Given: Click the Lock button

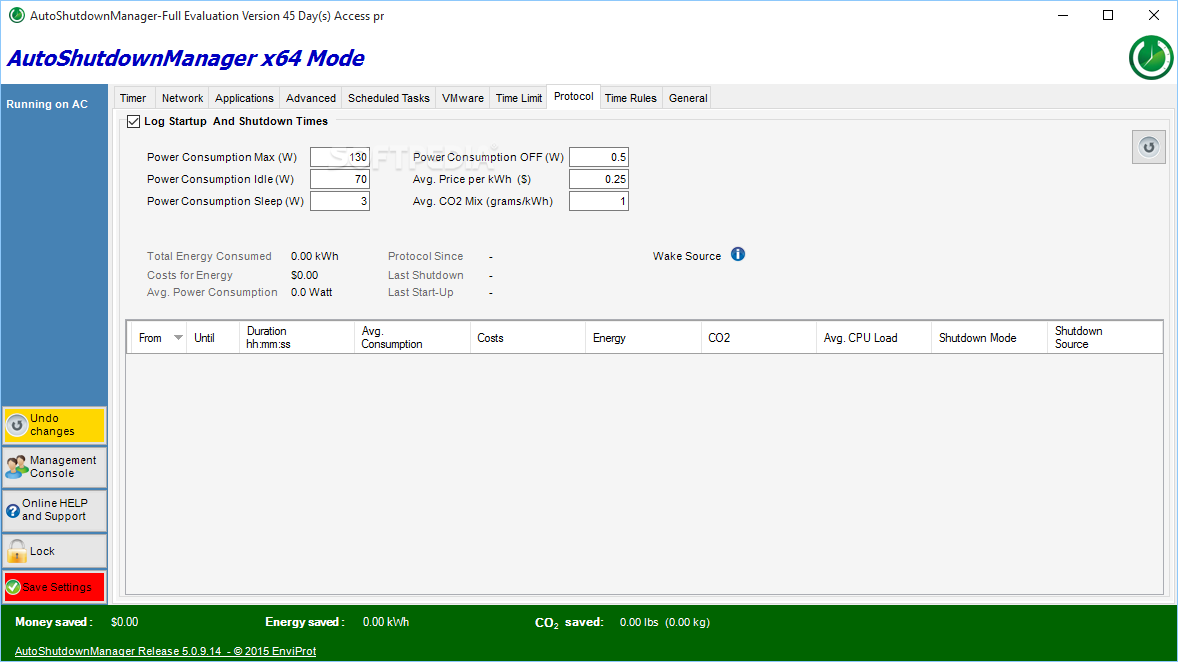Looking at the screenshot, I should tap(54, 551).
